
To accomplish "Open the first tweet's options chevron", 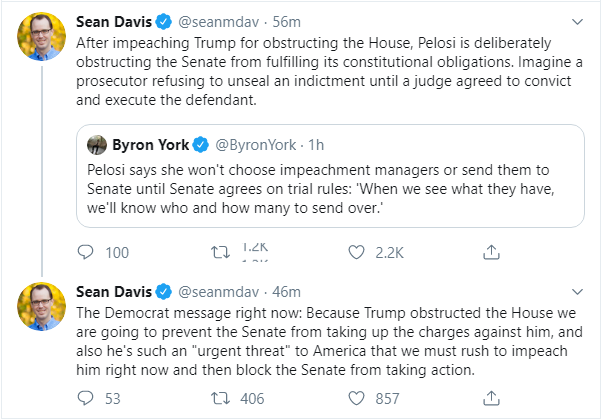I will [x=577, y=20].
